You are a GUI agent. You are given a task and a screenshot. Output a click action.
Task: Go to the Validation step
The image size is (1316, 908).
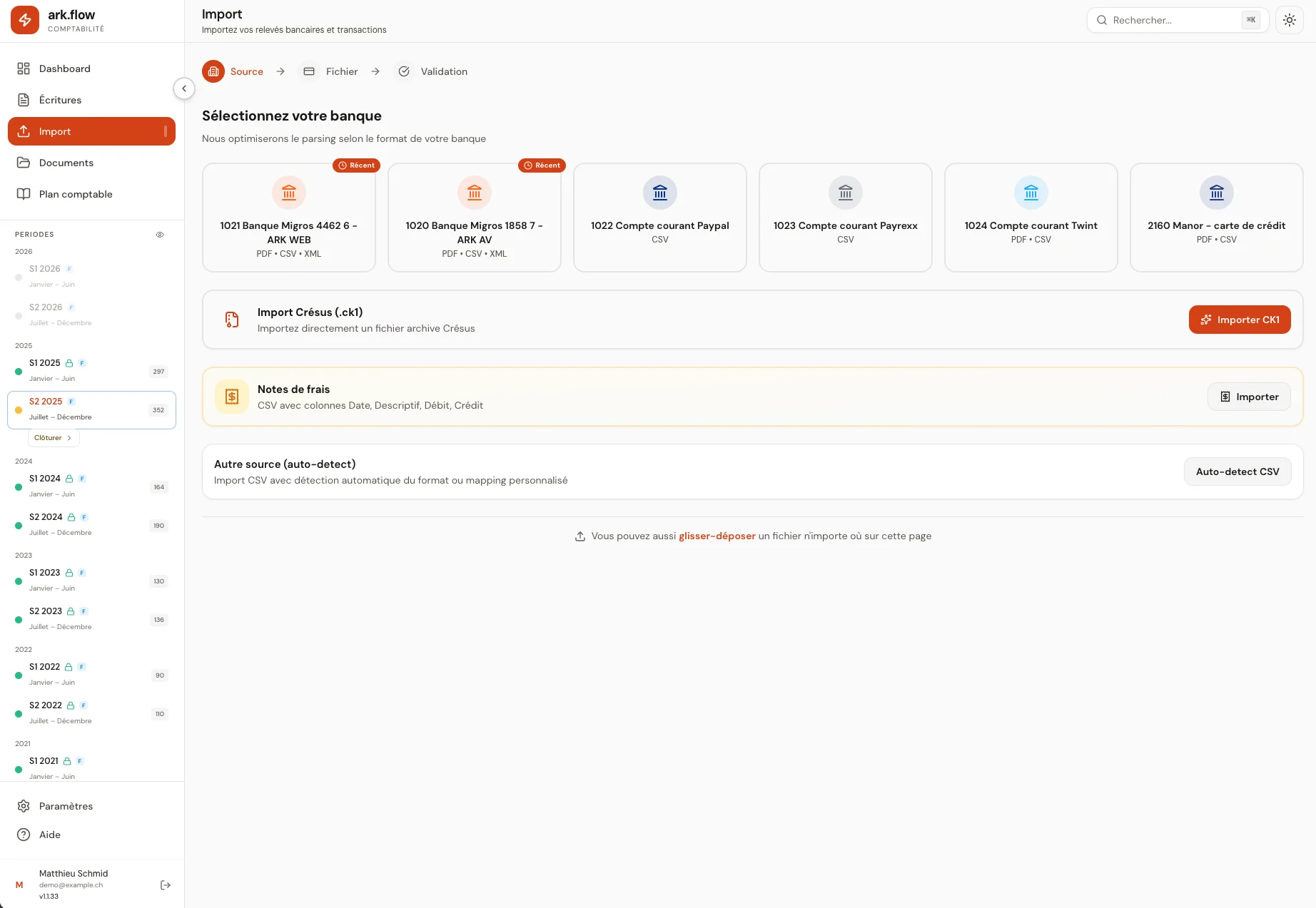pyautogui.click(x=431, y=71)
